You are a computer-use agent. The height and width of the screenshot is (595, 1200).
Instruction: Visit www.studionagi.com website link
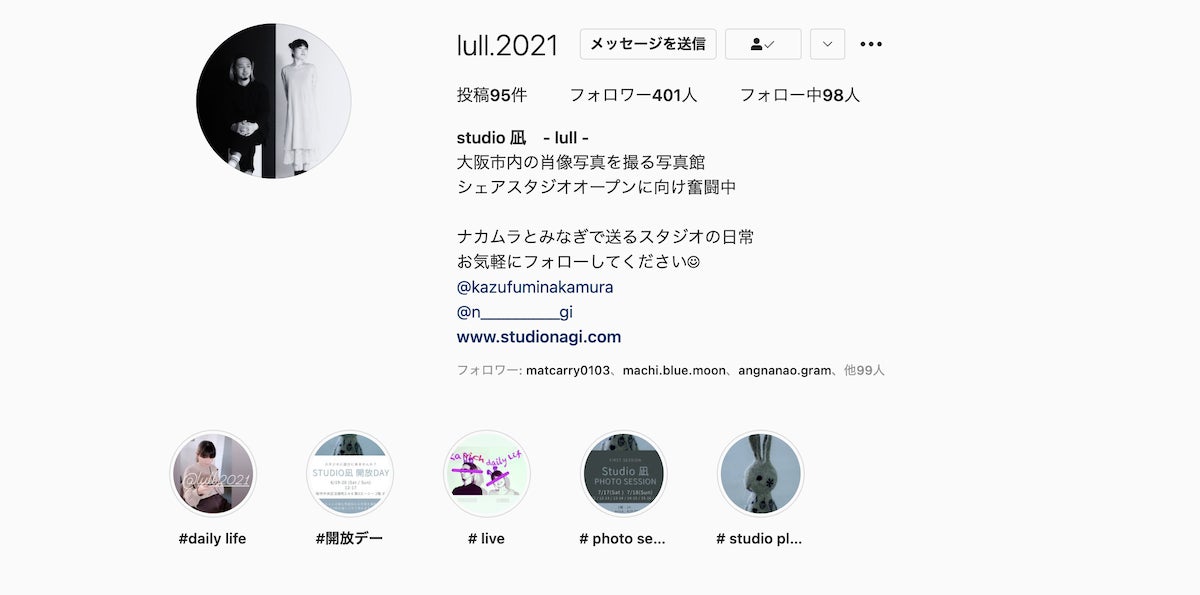click(x=539, y=337)
